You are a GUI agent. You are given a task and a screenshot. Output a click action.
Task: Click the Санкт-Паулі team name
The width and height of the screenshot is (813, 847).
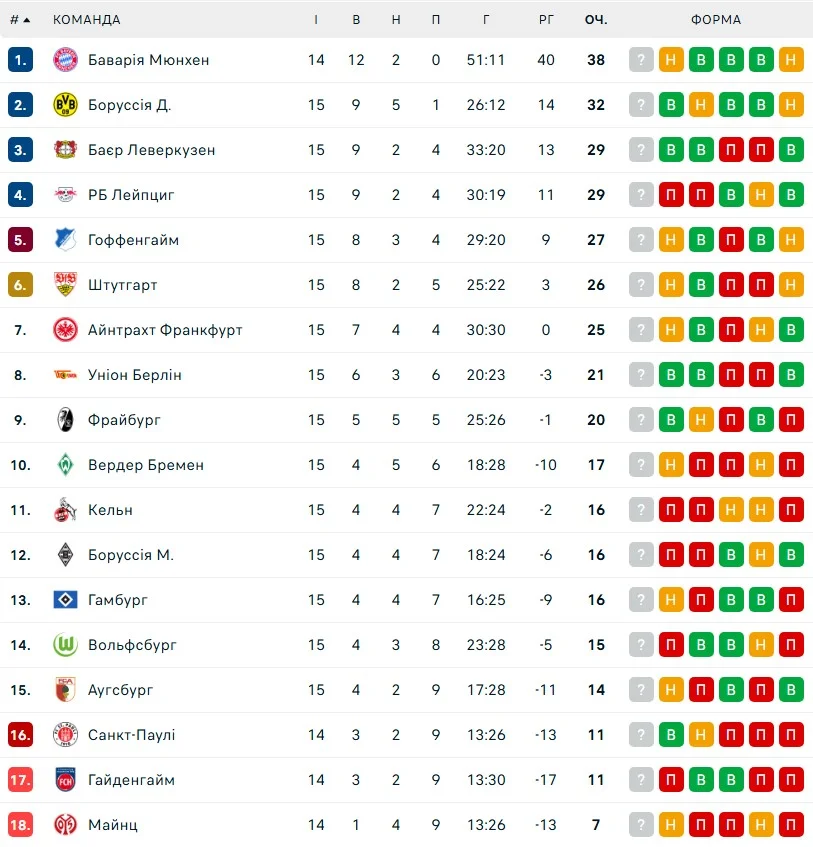[x=131, y=735]
